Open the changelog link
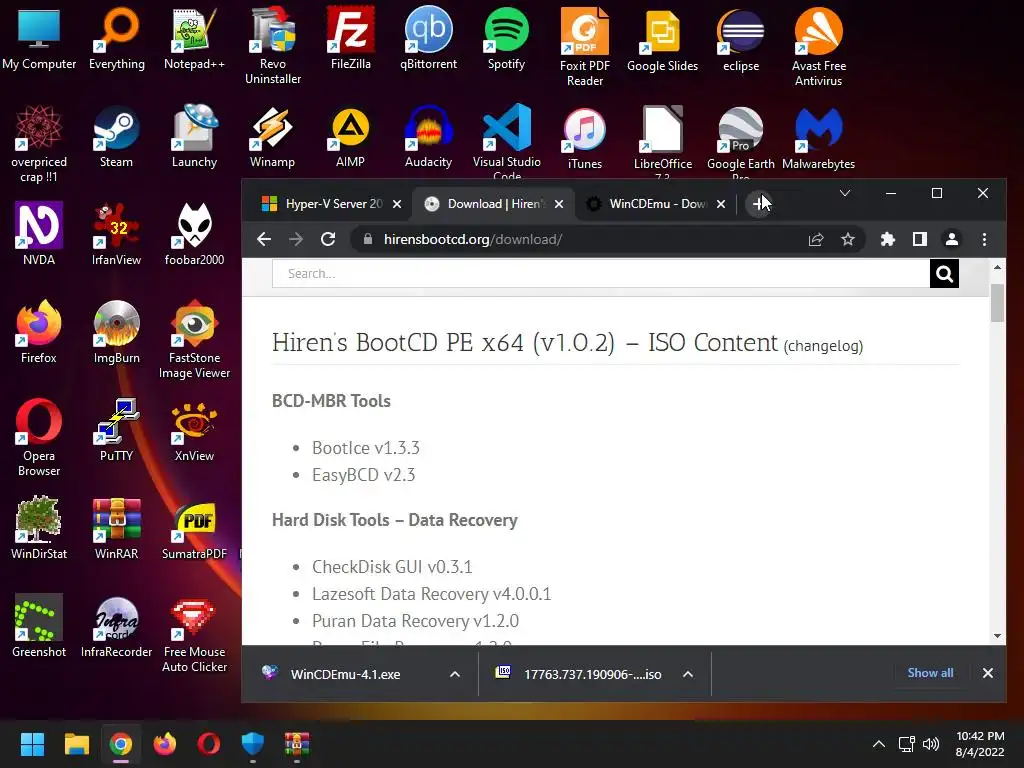 tap(824, 346)
